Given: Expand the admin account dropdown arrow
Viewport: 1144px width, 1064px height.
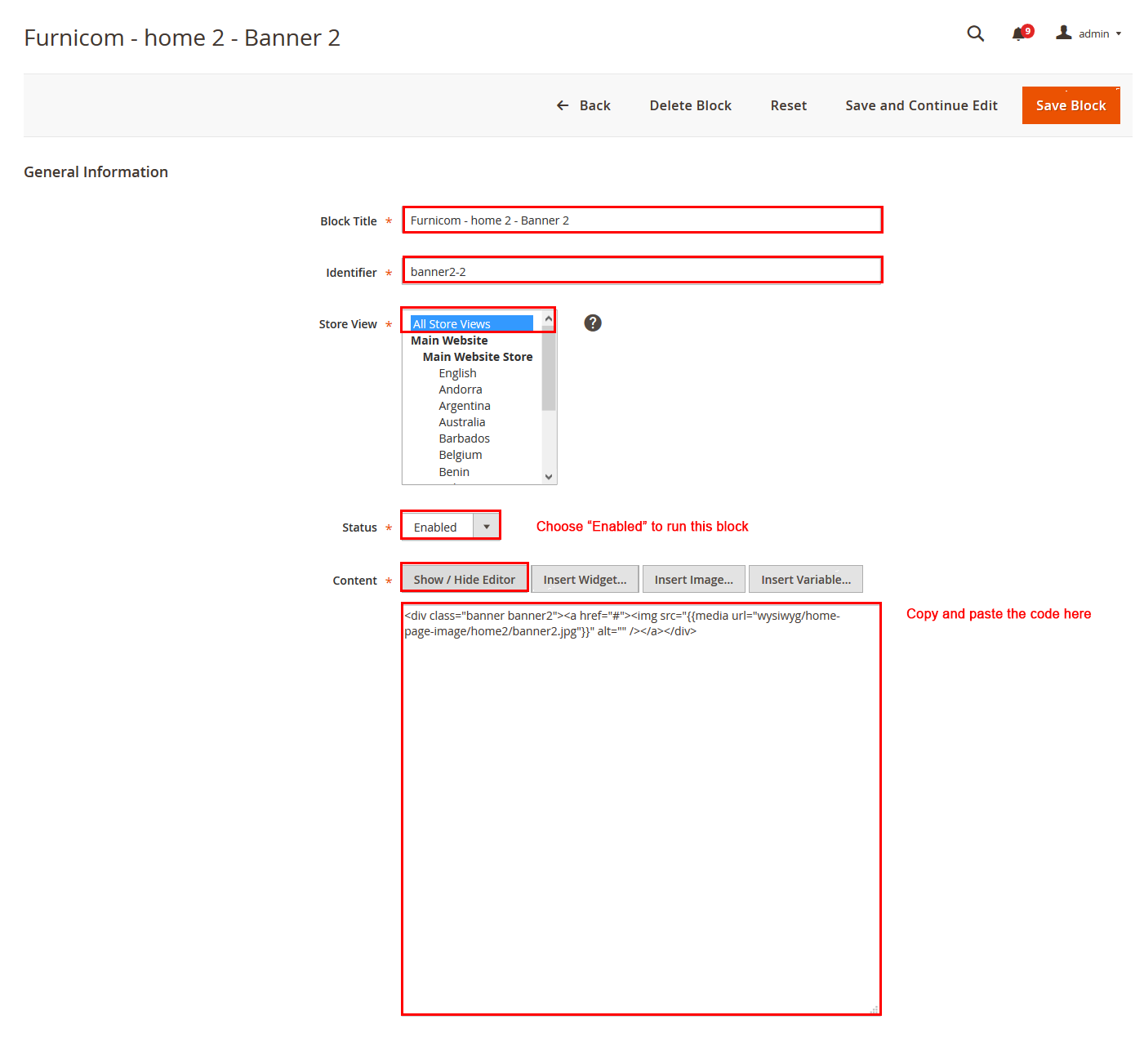Looking at the screenshot, I should coord(1119,33).
